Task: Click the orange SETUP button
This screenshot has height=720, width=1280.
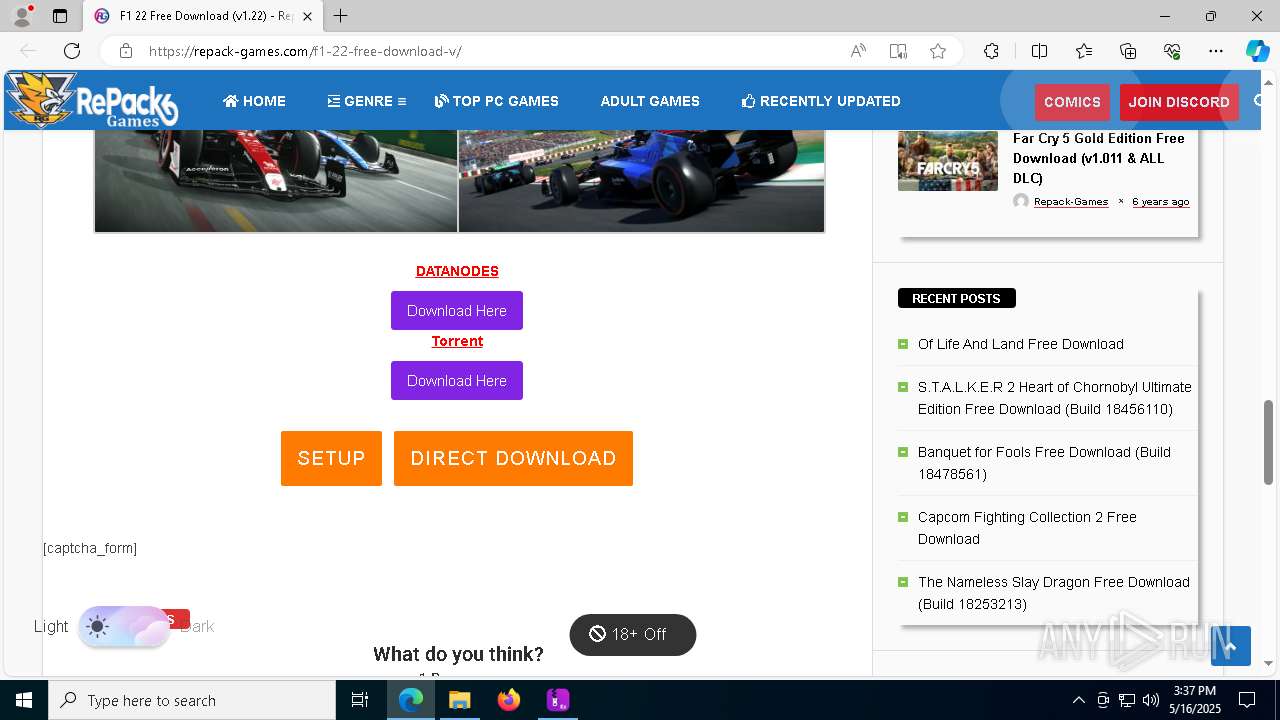Action: 331,458
